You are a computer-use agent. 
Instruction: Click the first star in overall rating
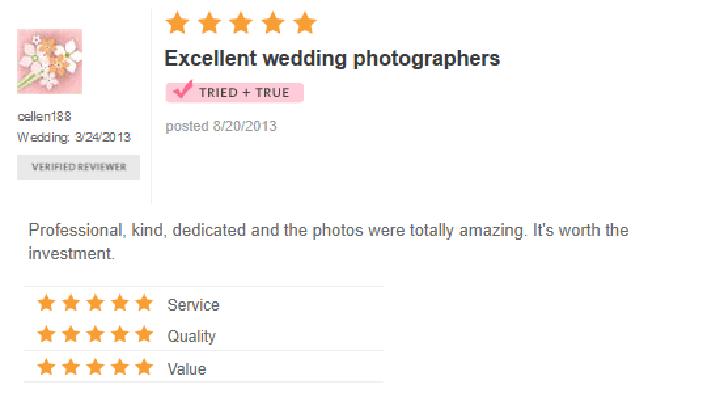click(177, 23)
